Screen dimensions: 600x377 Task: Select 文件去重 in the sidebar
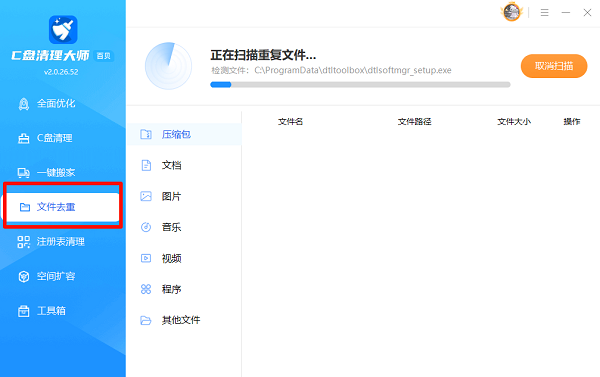63,207
